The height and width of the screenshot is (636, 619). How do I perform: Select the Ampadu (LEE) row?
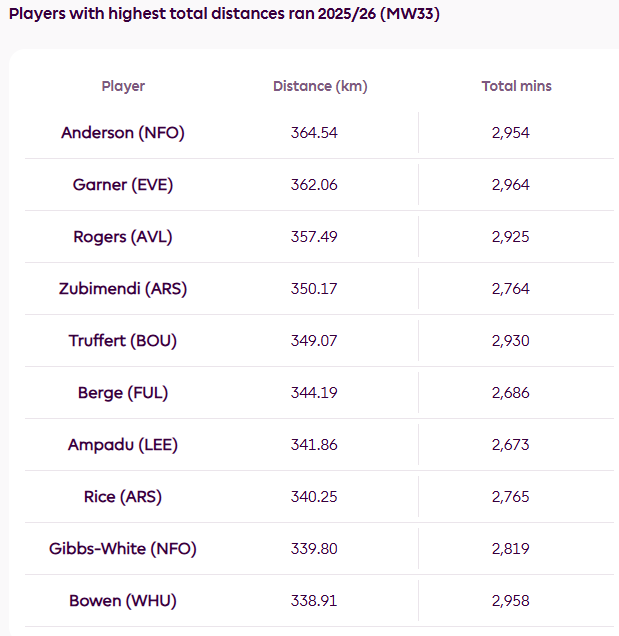pos(319,445)
